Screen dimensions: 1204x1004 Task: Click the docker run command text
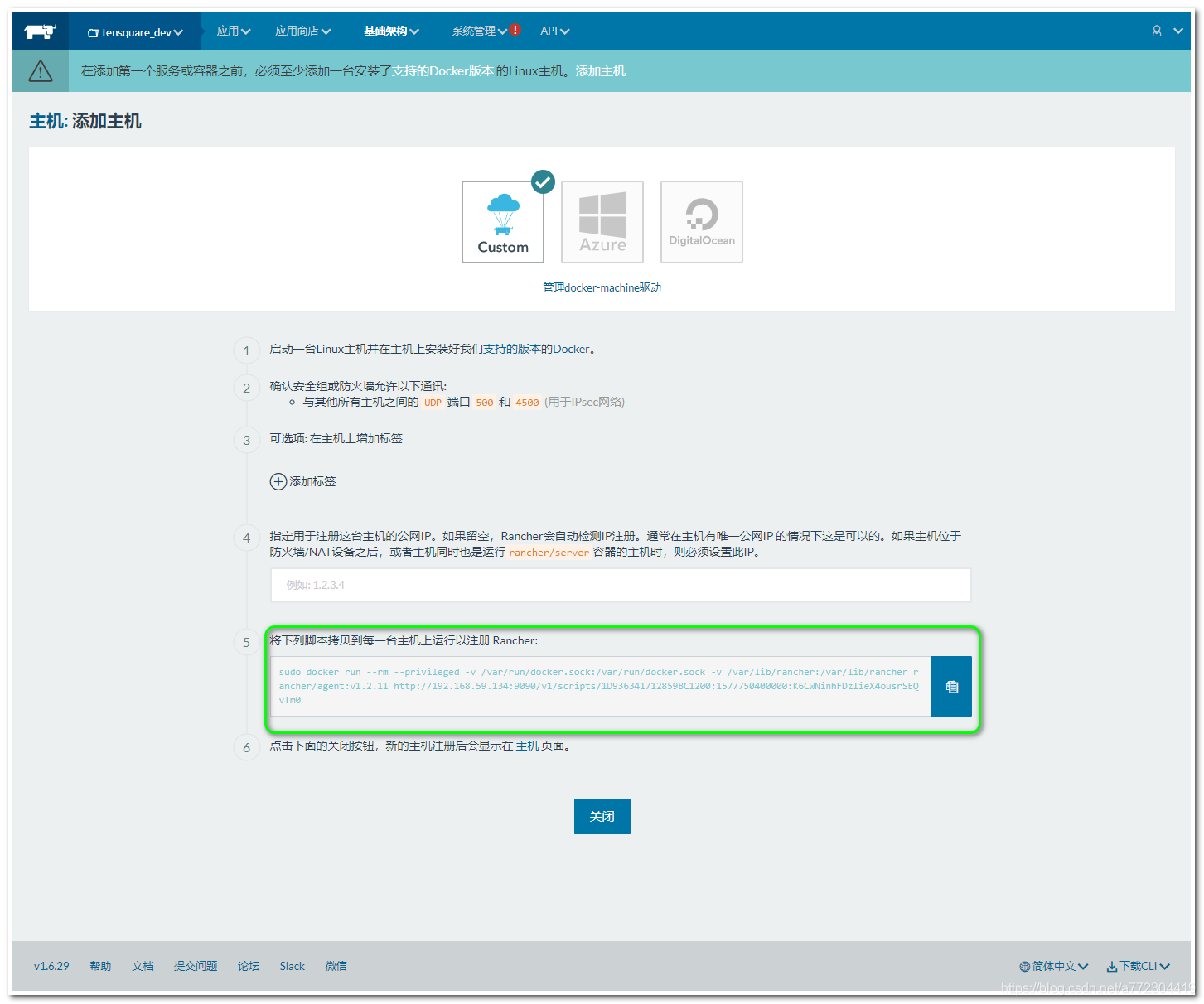(x=600, y=686)
